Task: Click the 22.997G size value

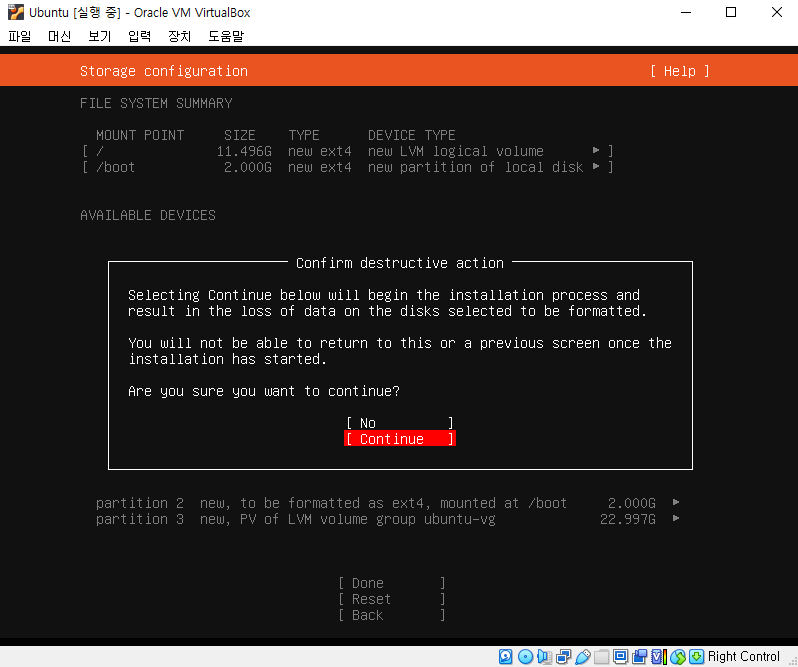Action: (628, 519)
